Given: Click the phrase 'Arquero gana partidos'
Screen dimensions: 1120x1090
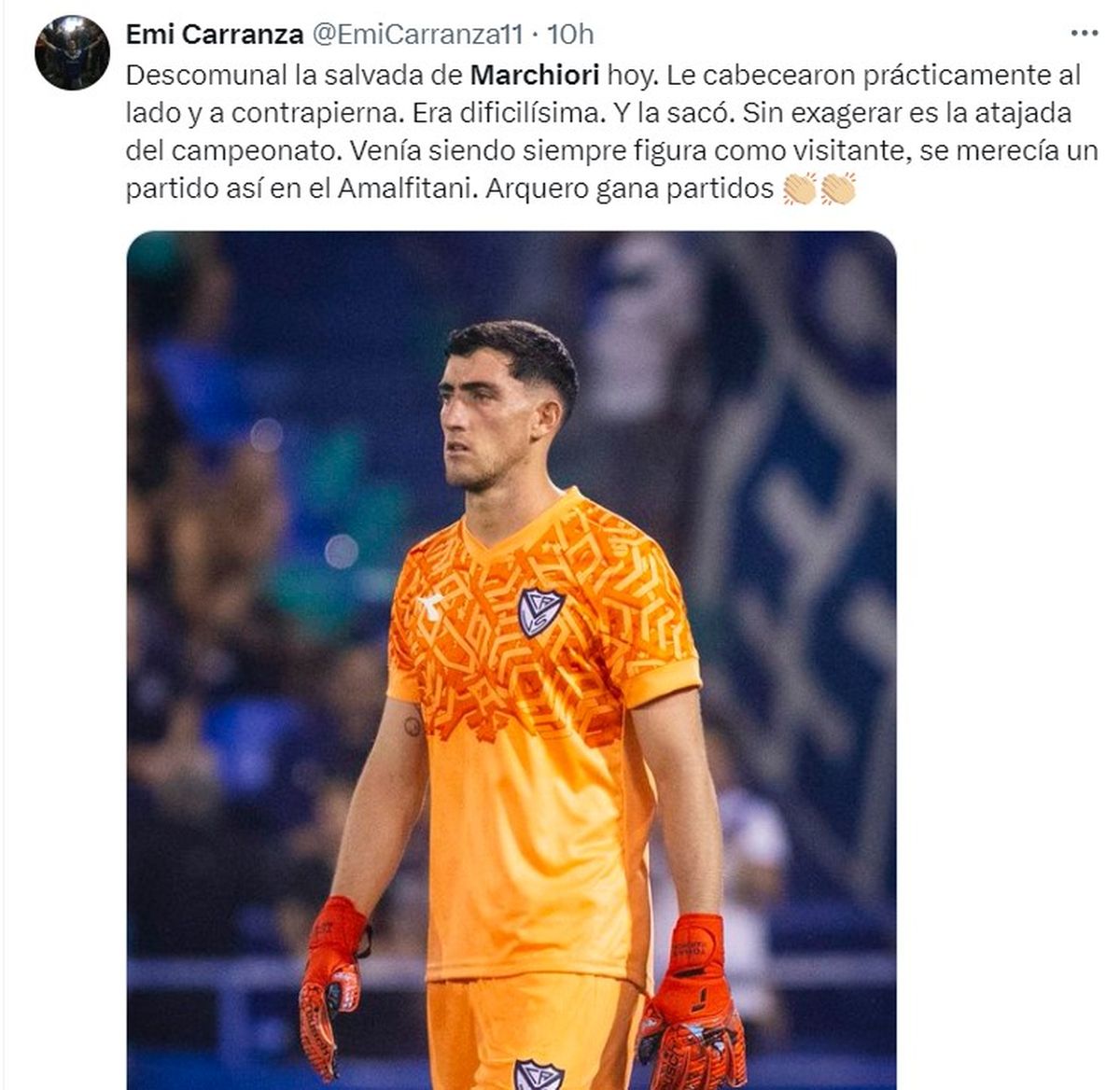Looking at the screenshot, I should coord(630,189).
